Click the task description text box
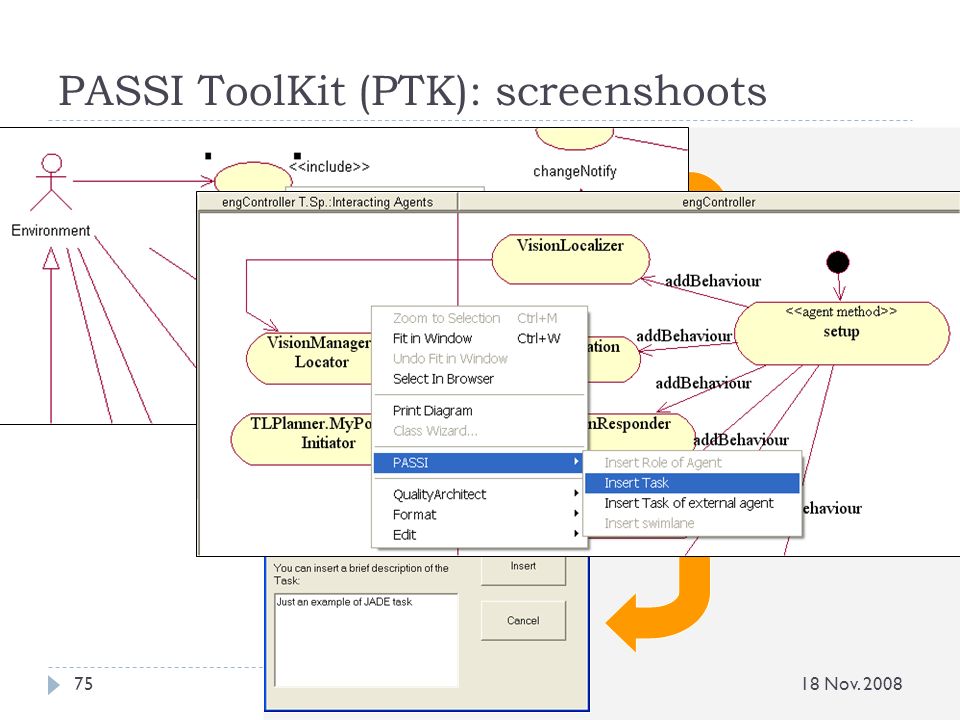The image size is (960, 720). [366, 640]
